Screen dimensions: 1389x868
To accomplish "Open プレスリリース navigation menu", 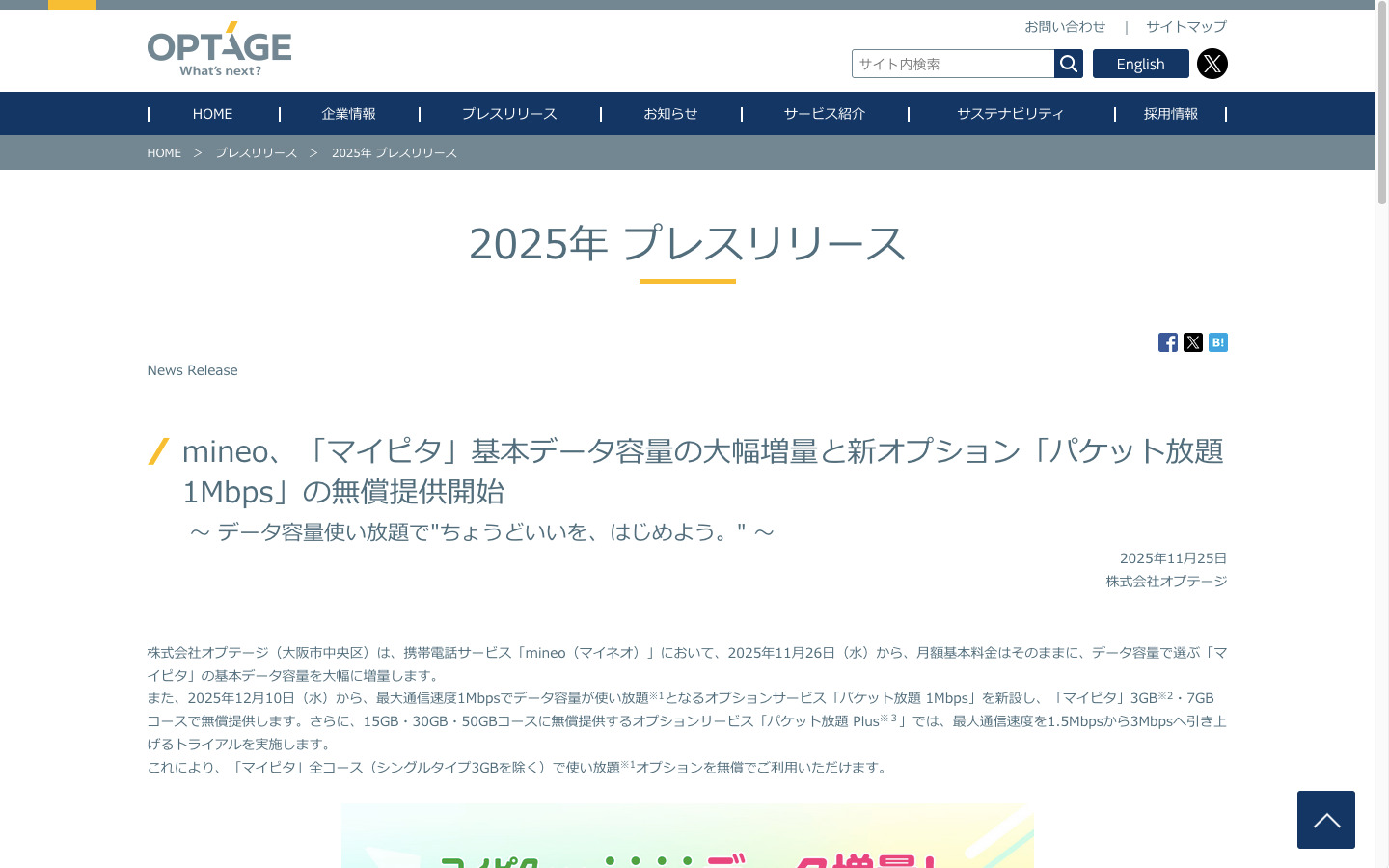I will point(509,114).
